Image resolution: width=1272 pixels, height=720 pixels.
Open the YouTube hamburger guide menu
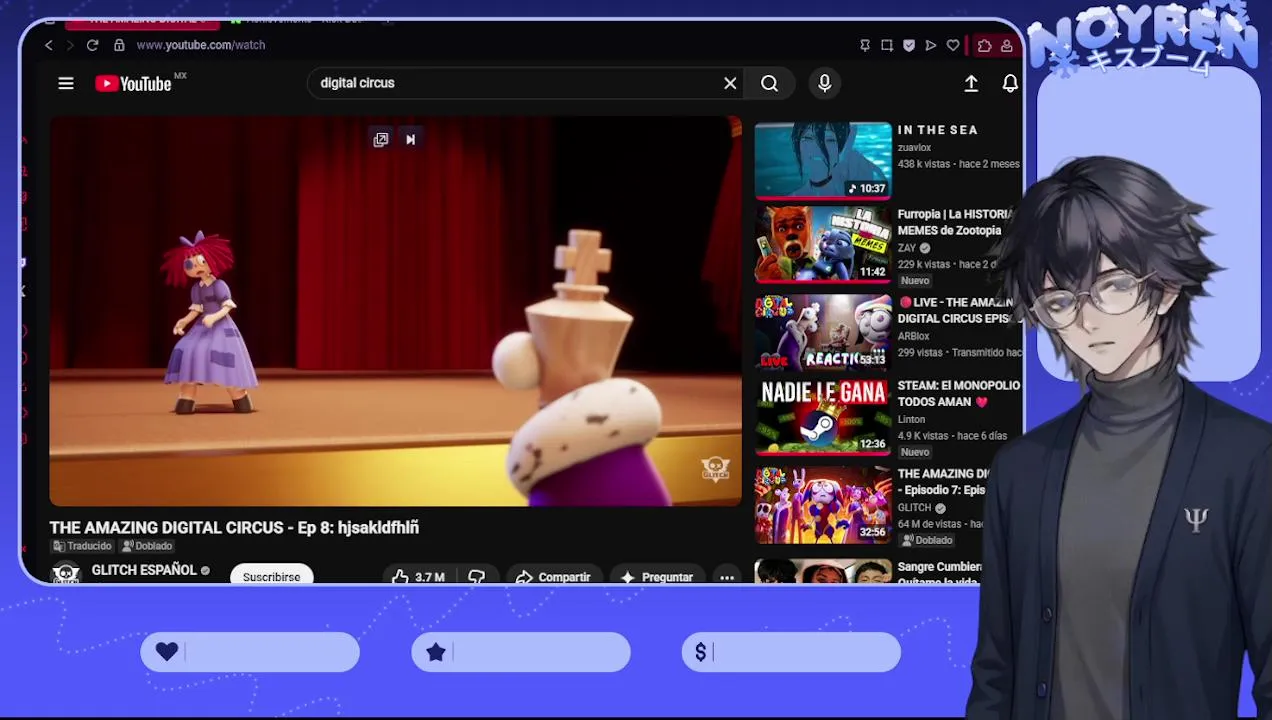click(x=66, y=84)
